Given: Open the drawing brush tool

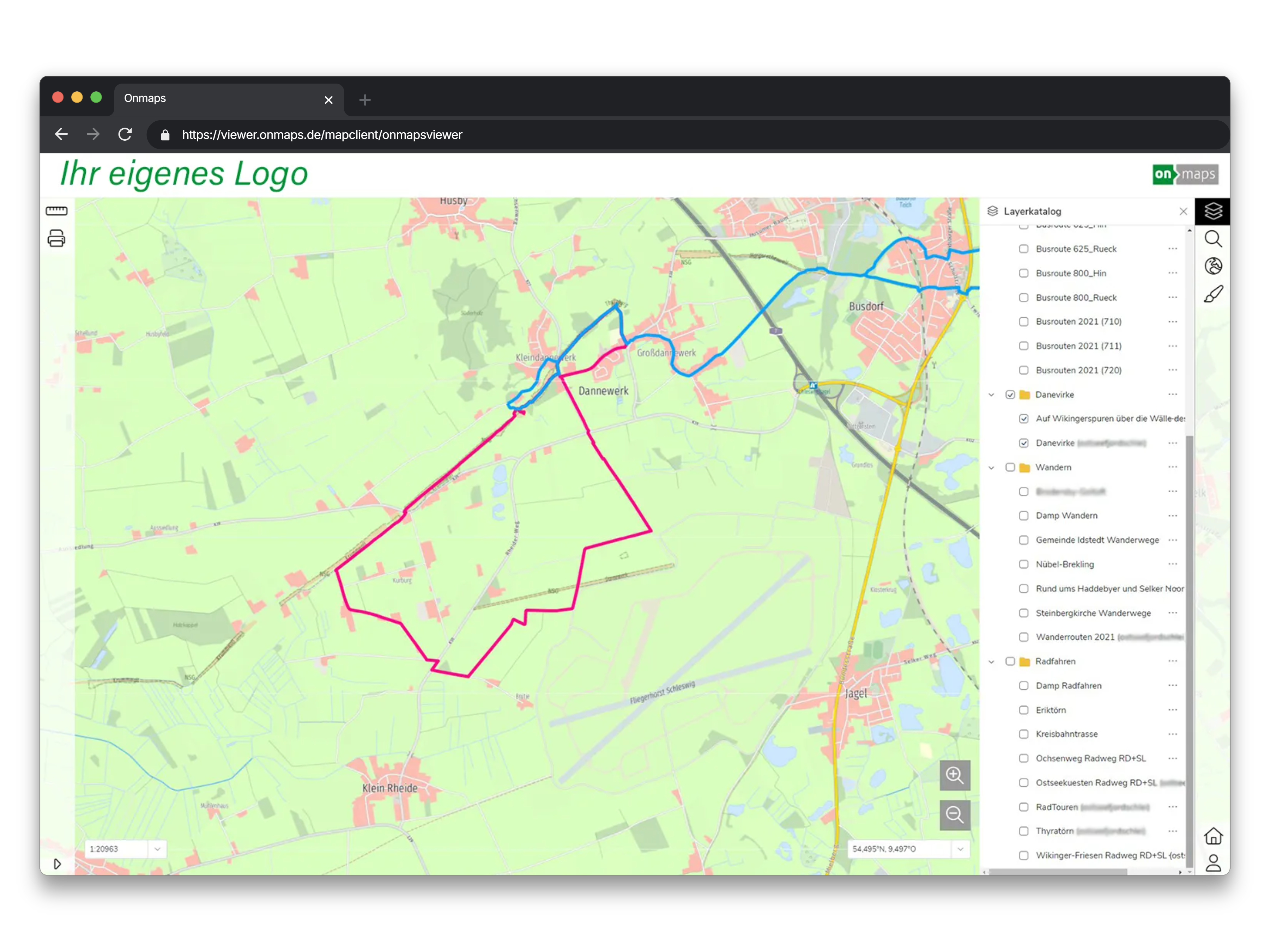Looking at the screenshot, I should (x=1212, y=294).
